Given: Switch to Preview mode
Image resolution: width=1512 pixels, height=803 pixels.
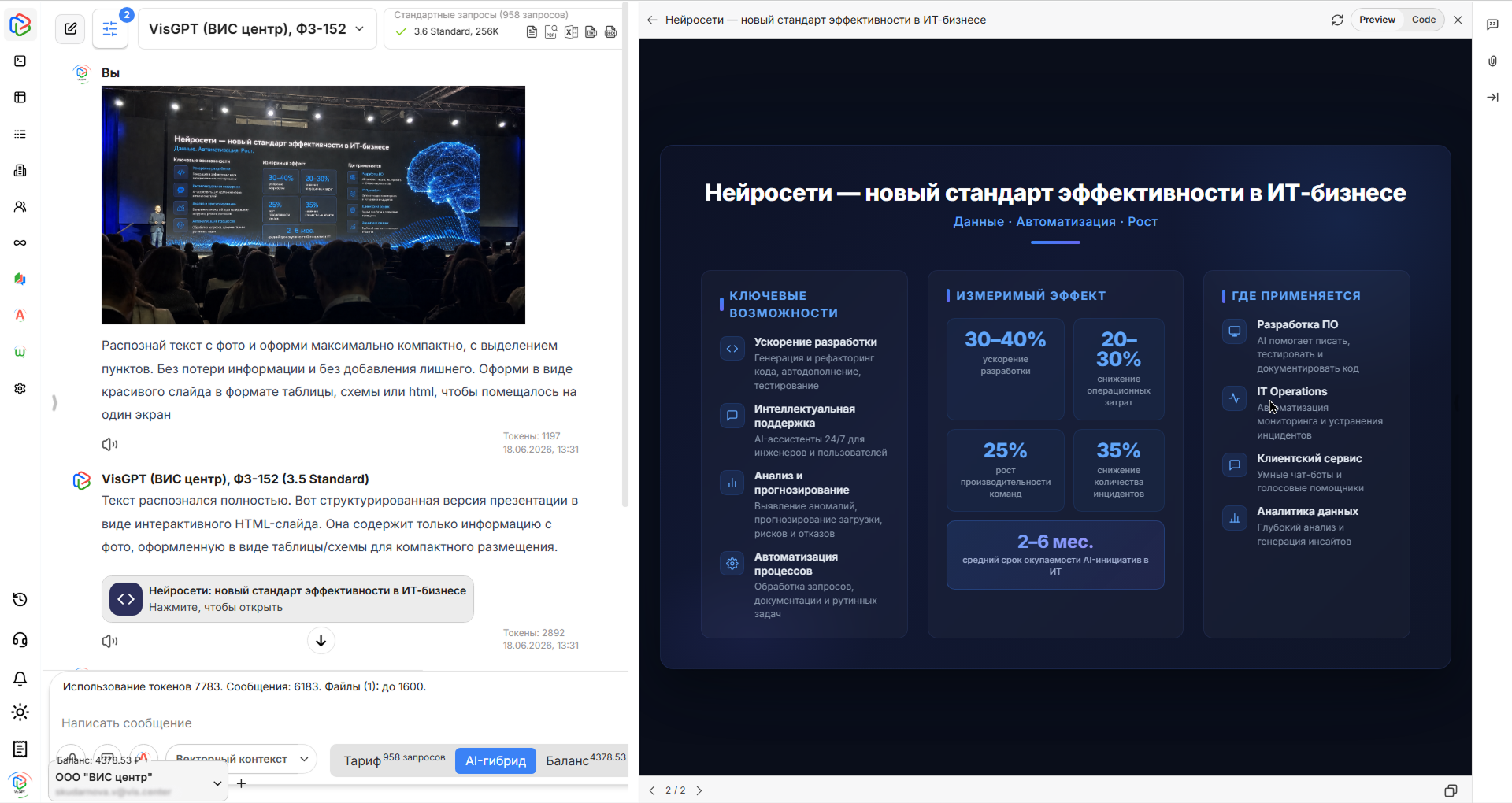Looking at the screenshot, I should tap(1377, 20).
